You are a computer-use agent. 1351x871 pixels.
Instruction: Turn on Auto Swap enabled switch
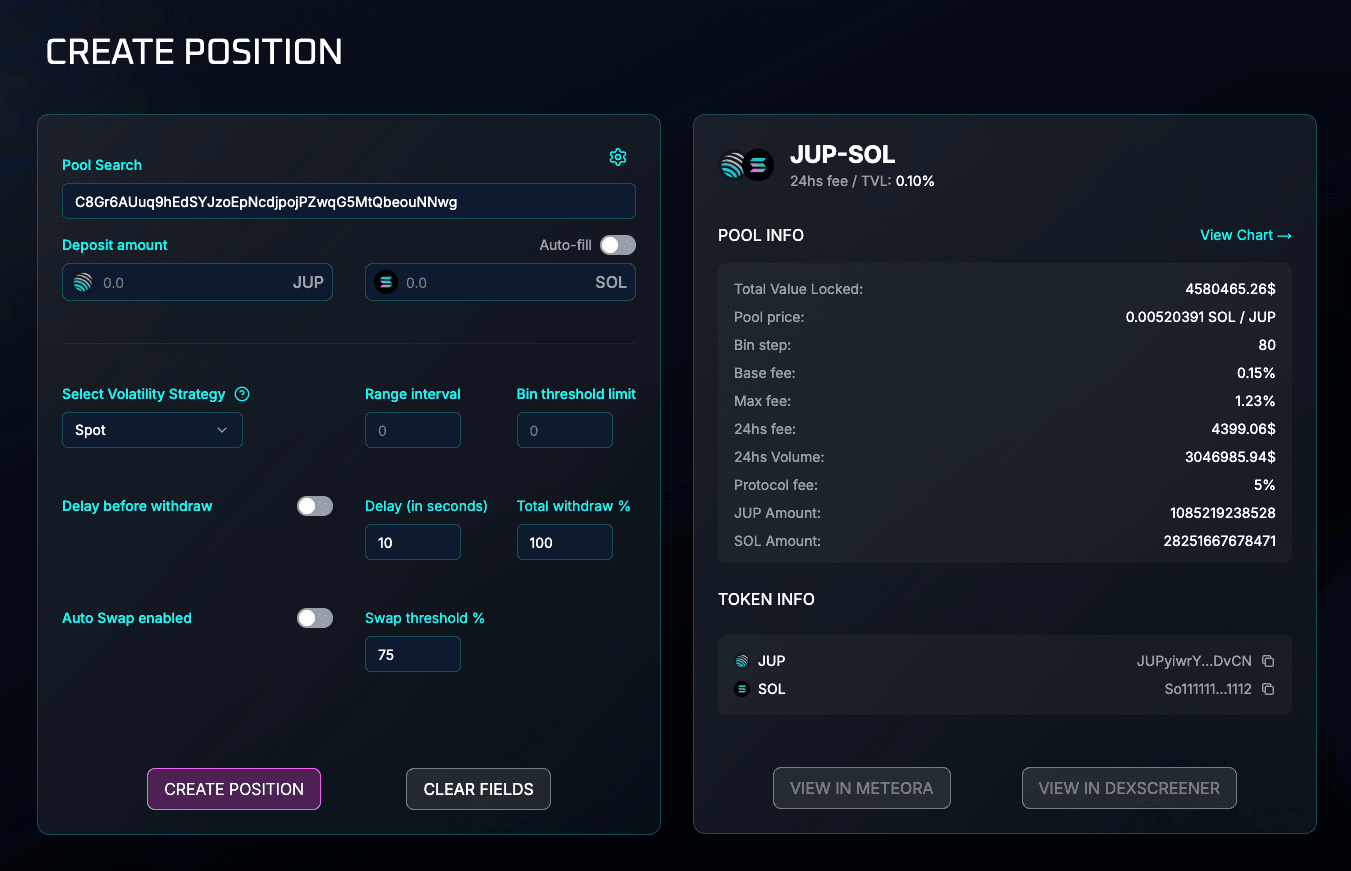[x=315, y=618]
